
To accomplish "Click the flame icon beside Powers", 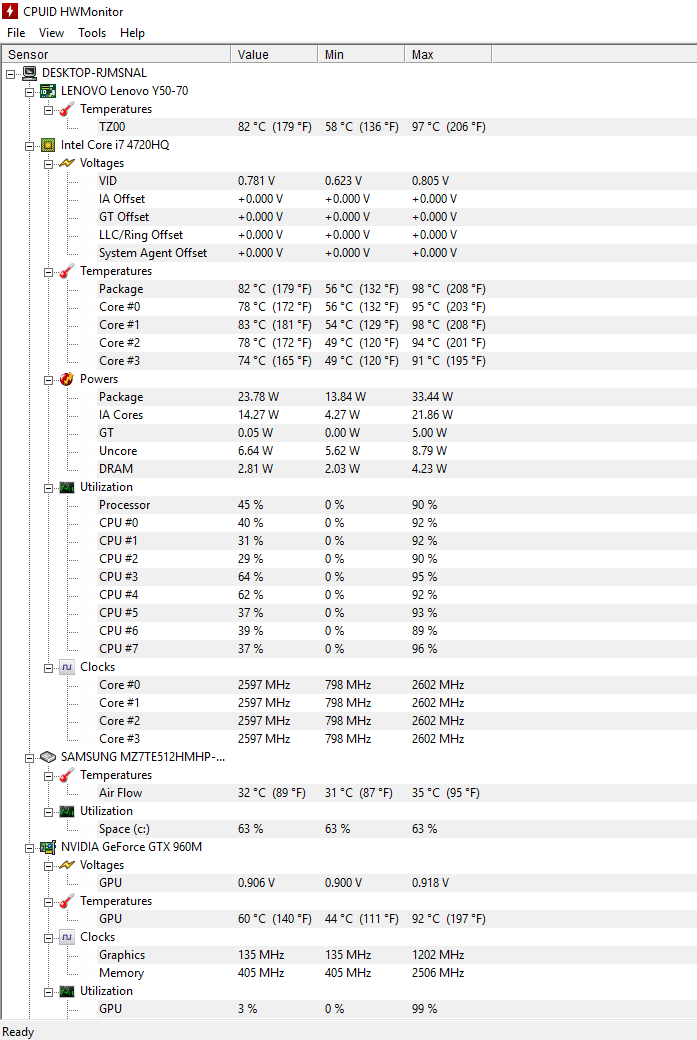I will pos(66,379).
